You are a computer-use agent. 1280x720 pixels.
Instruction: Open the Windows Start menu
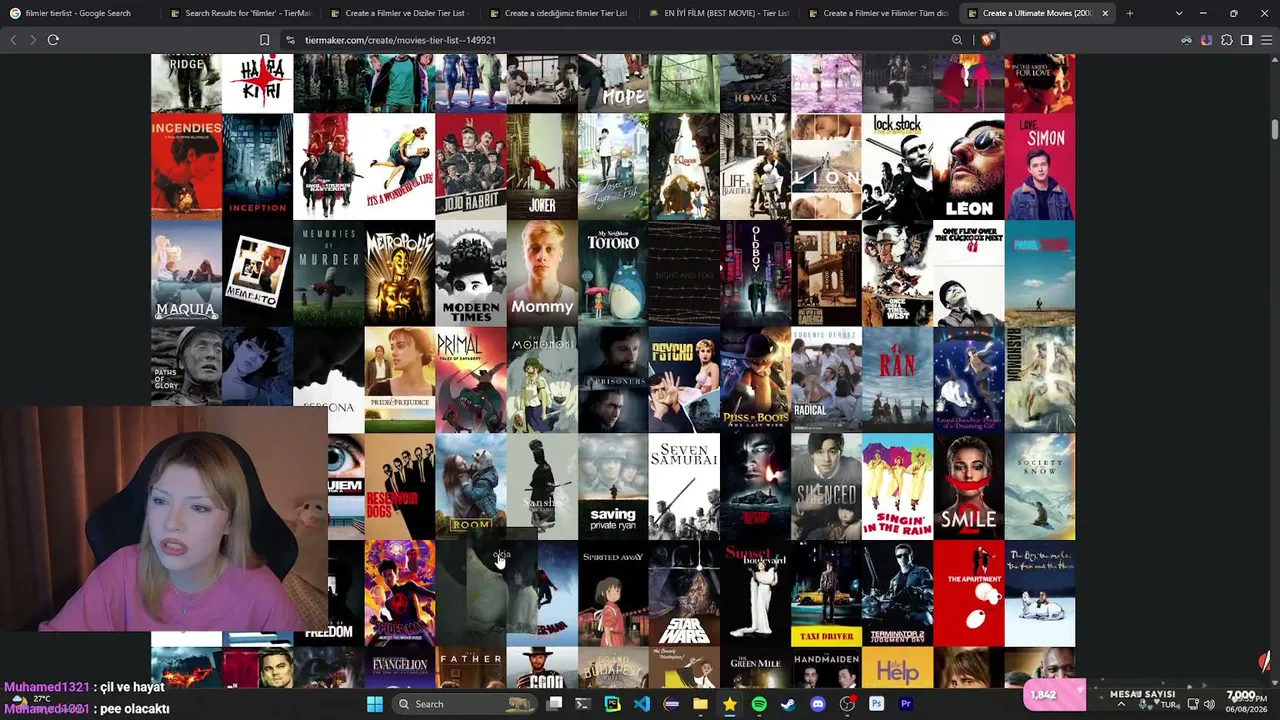[x=375, y=704]
